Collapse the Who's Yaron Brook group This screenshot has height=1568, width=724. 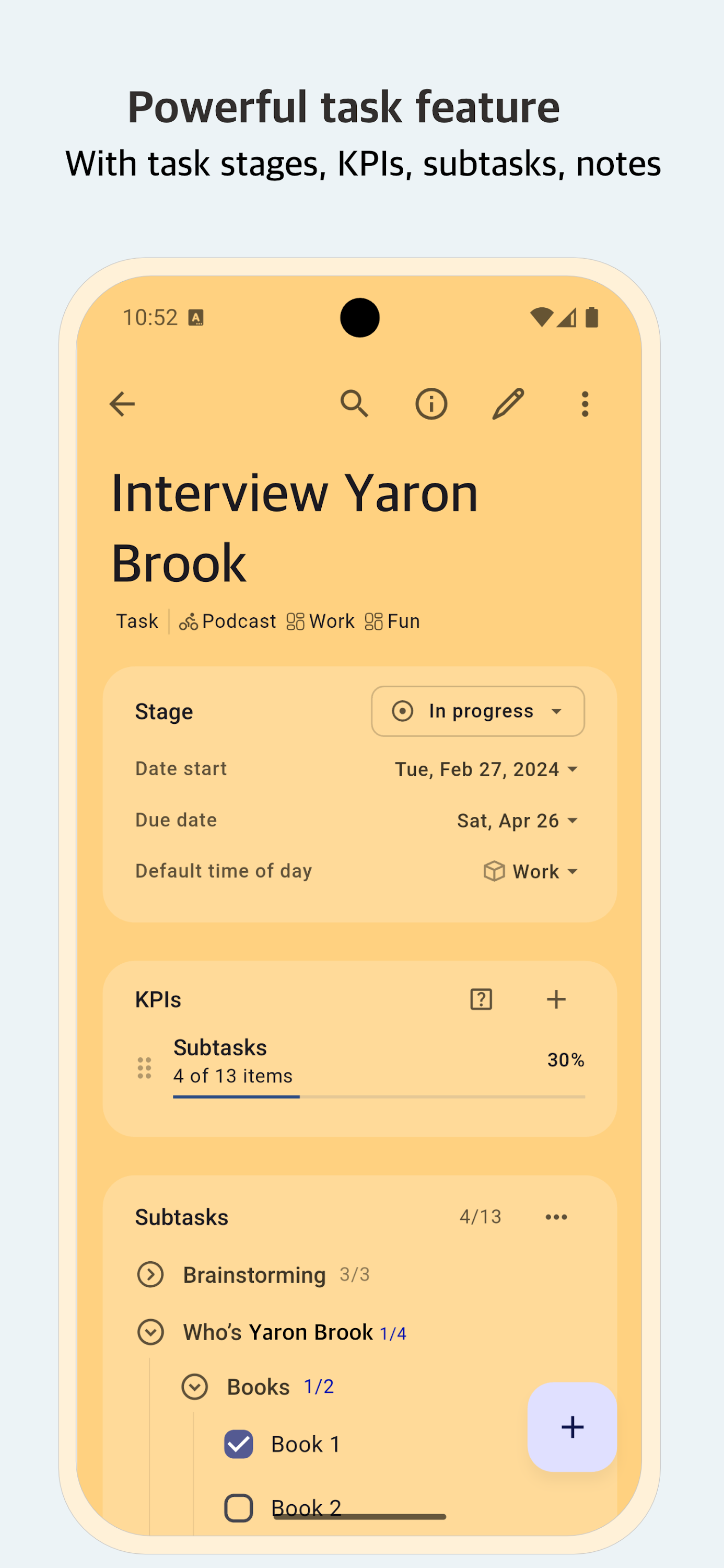(x=150, y=1332)
